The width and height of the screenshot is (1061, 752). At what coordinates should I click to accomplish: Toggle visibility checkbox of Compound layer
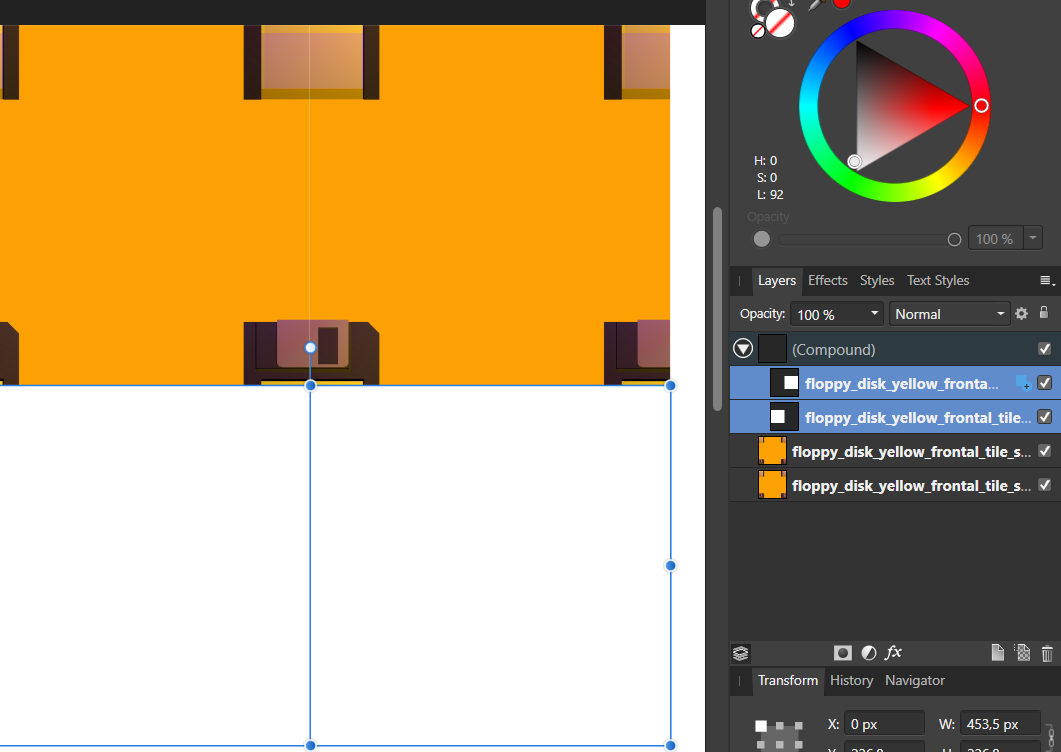(x=1045, y=349)
